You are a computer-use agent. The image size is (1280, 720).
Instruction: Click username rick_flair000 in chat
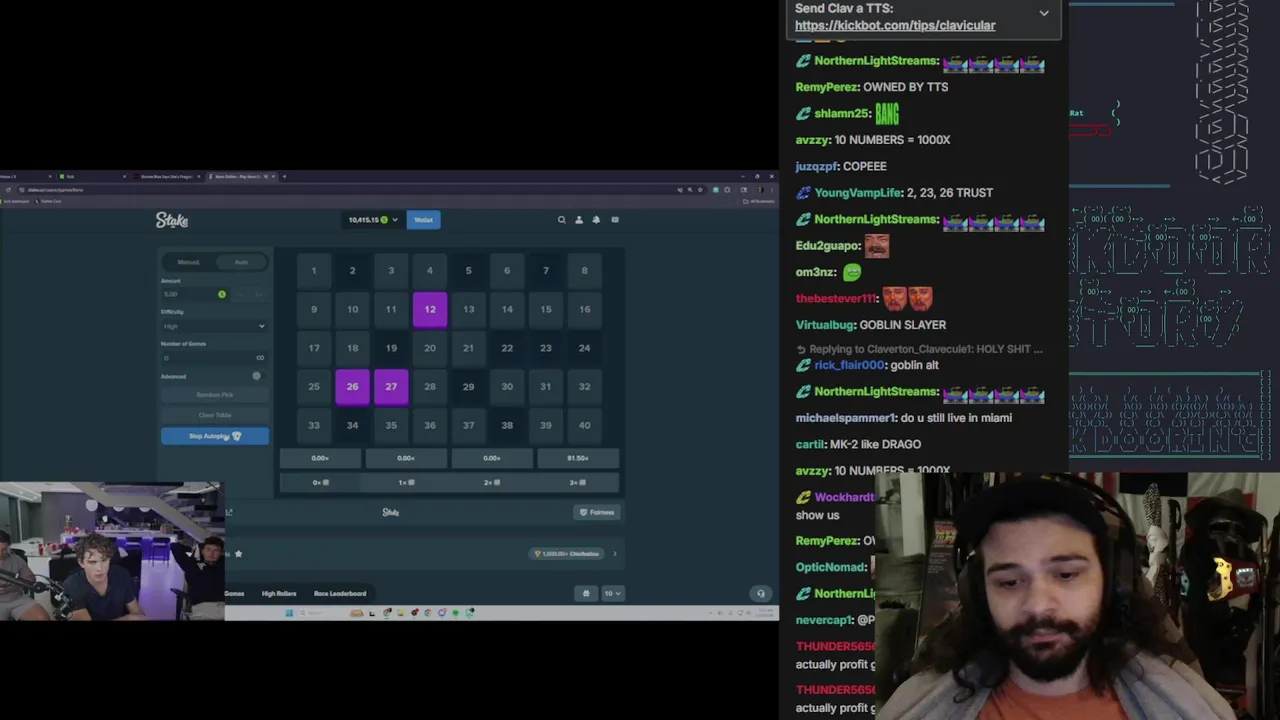[850, 366]
